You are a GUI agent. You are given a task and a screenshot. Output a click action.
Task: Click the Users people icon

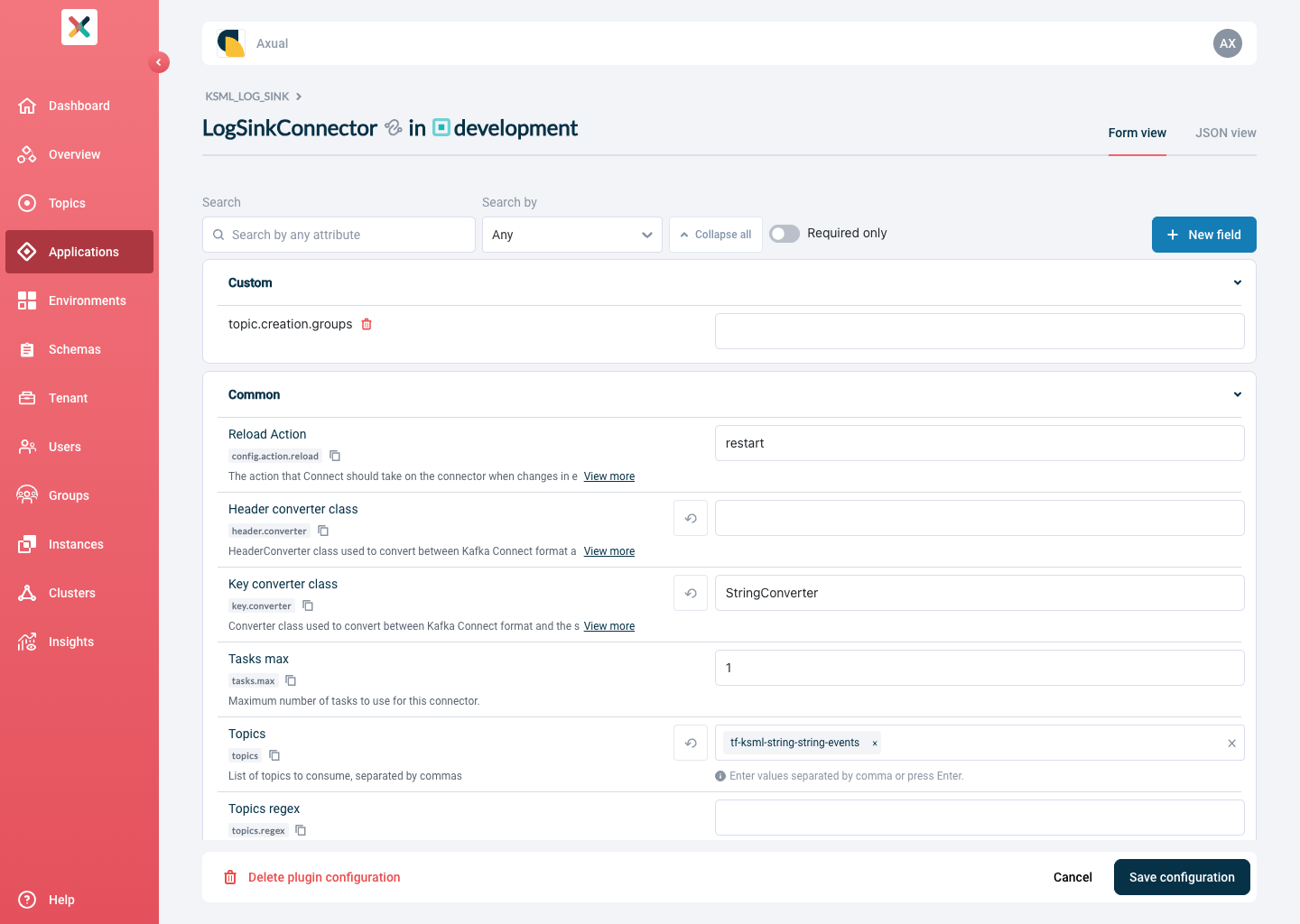point(27,447)
